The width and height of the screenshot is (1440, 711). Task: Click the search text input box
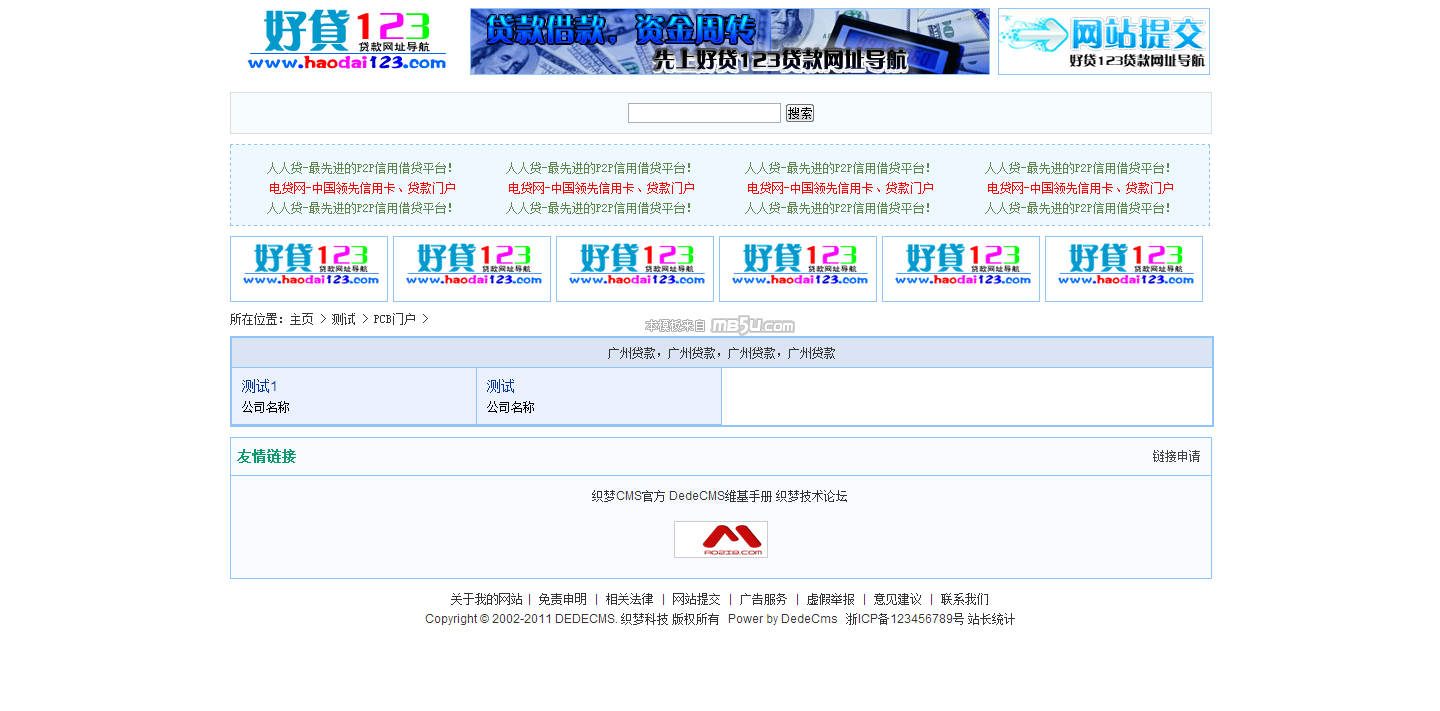704,113
